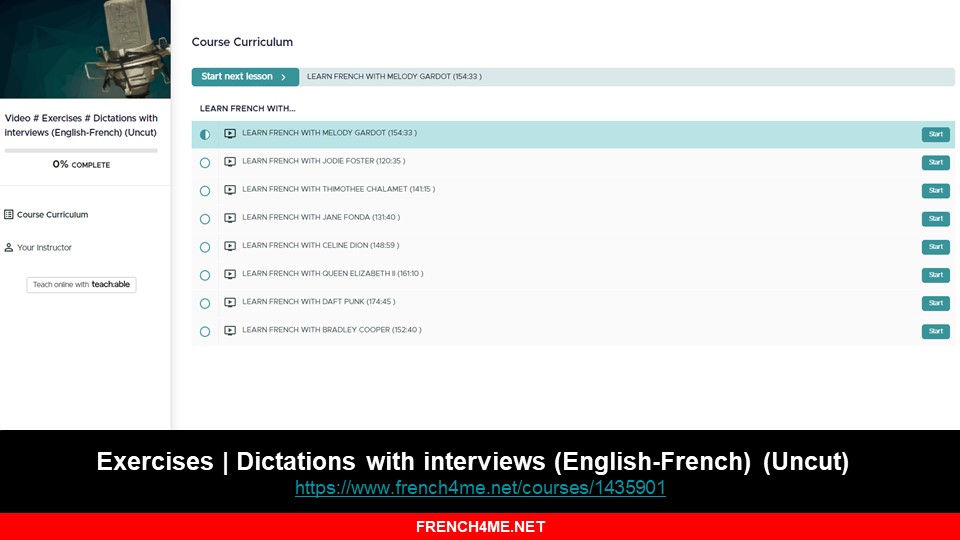Start the Celine Dion lesson
Image resolution: width=960 pixels, height=540 pixels.
pos(935,247)
